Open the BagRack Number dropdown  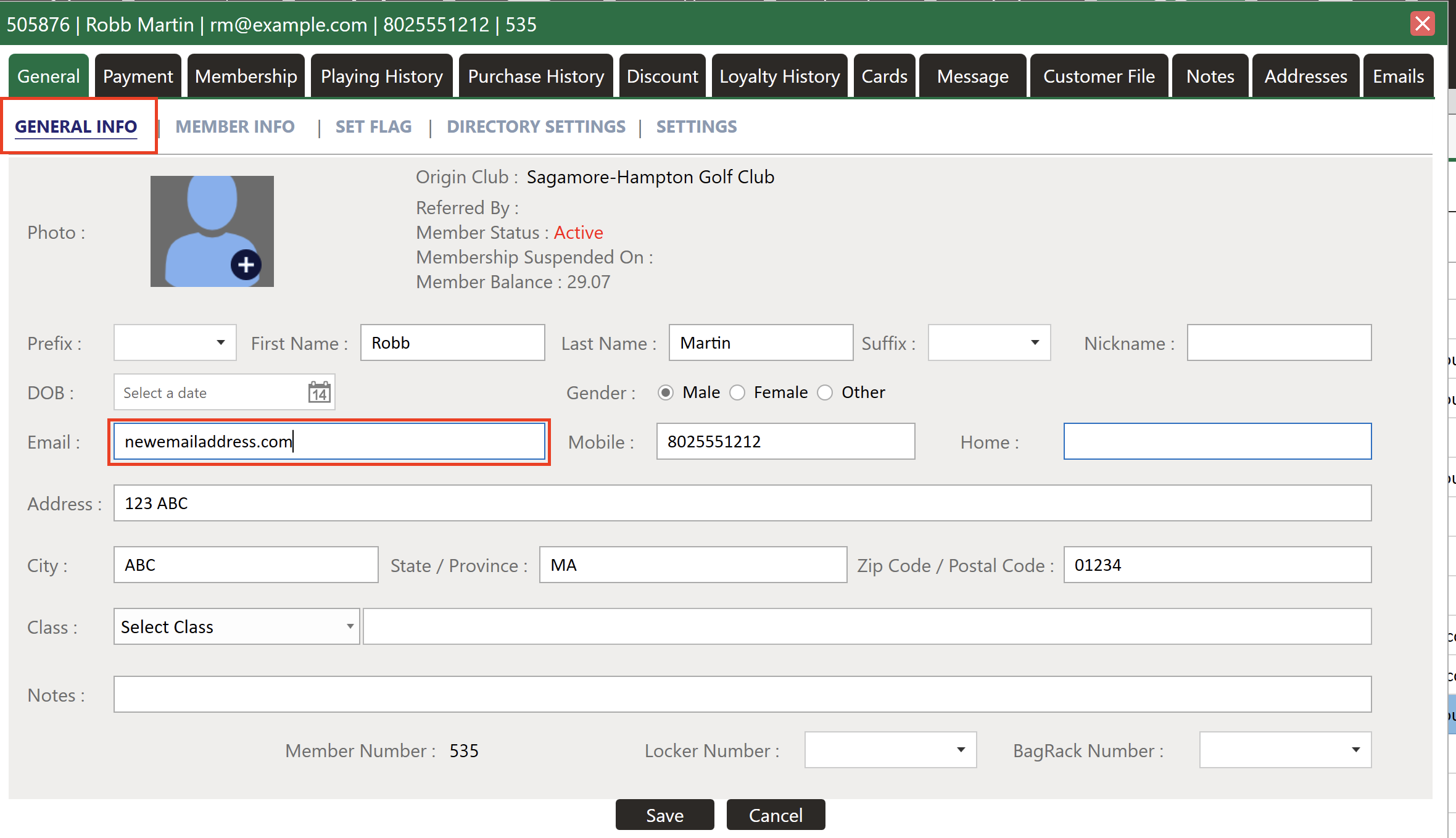(1285, 750)
